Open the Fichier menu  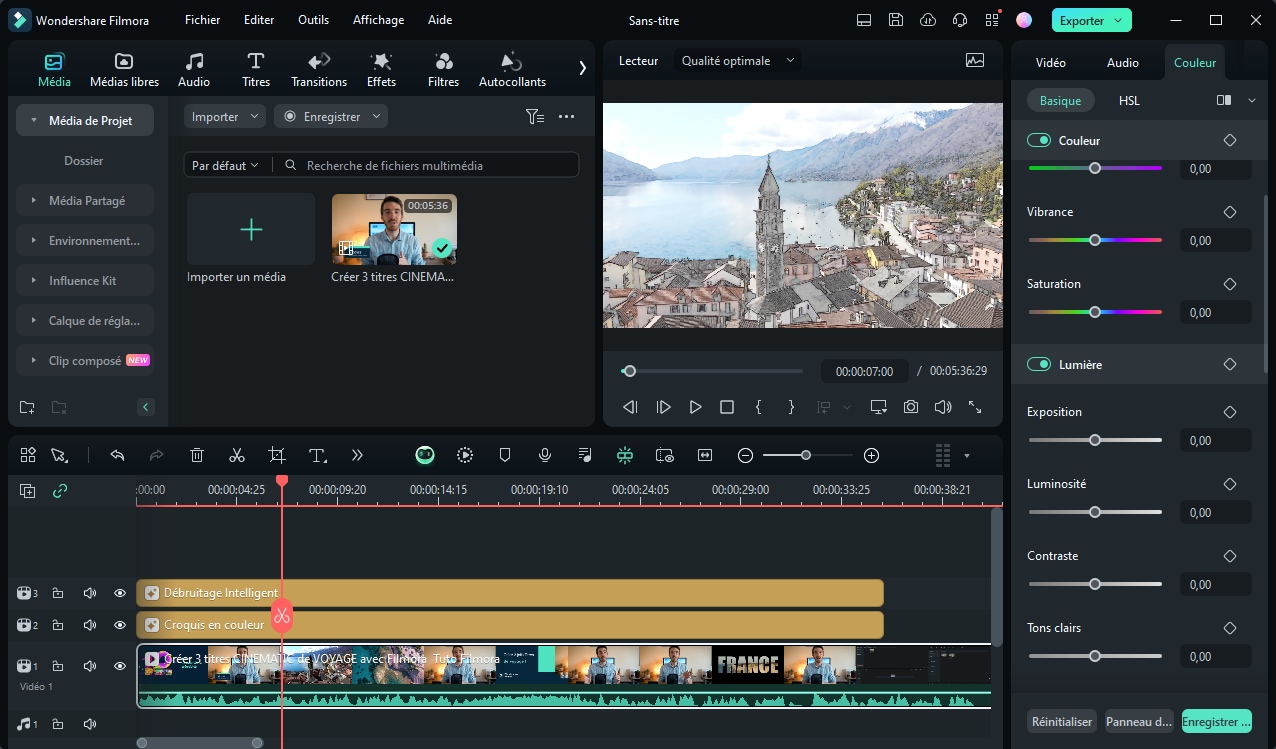pos(203,20)
